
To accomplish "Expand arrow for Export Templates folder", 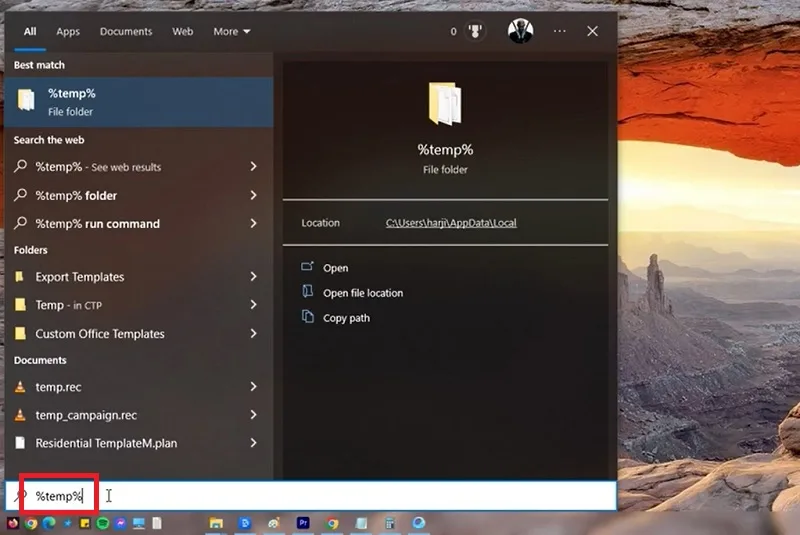I will pyautogui.click(x=254, y=276).
